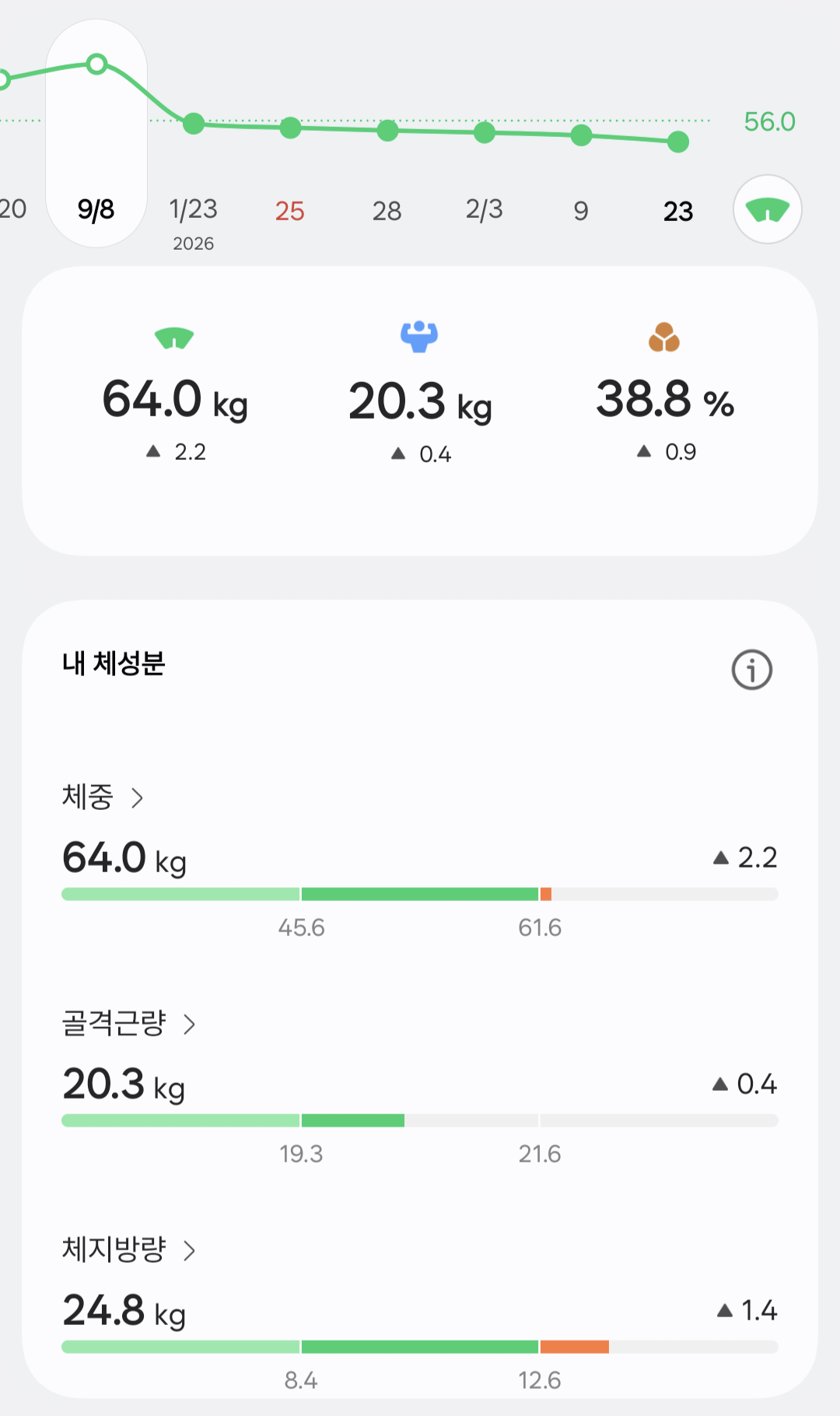Open the 체지방량 body fat mass link

(x=114, y=1250)
